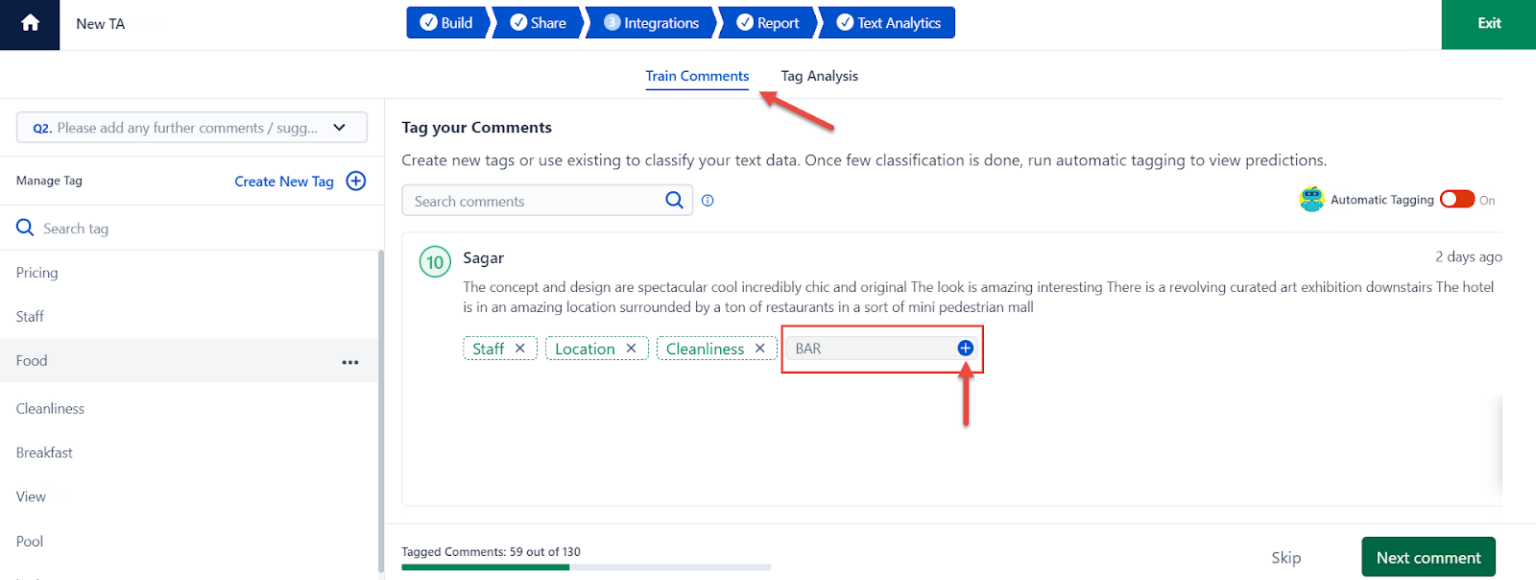Toggle the Automatic Tagging switch
This screenshot has height=580, width=1536.
coord(1457,199)
